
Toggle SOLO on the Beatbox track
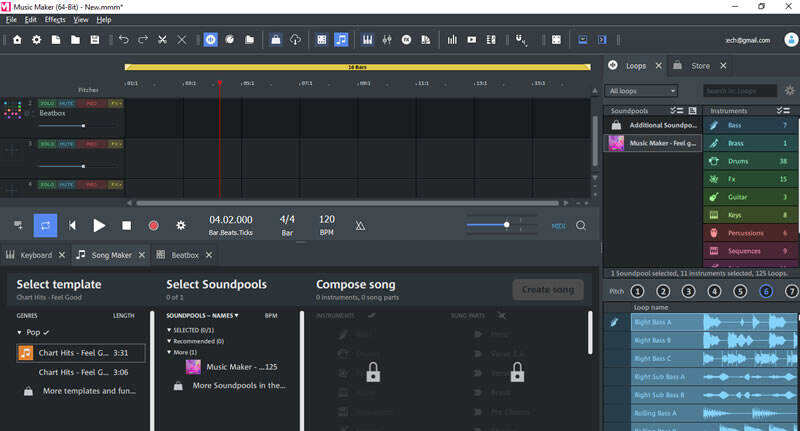click(47, 104)
